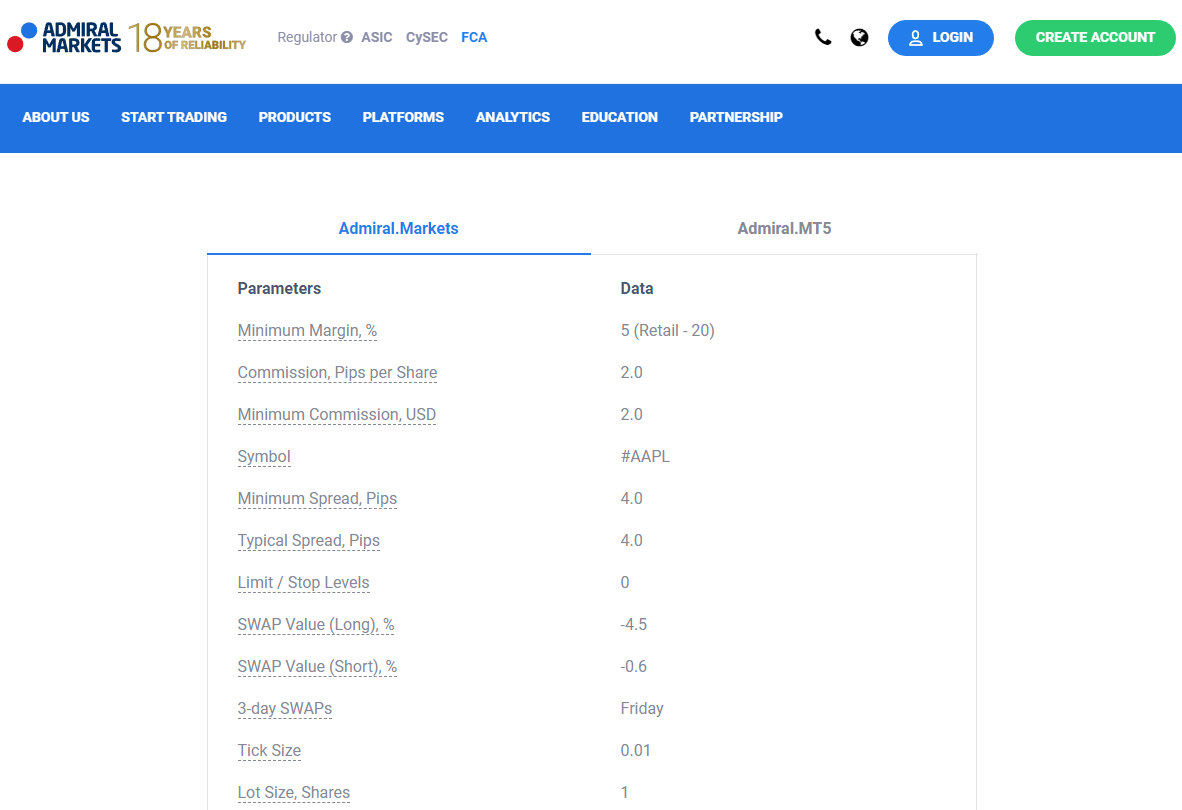Select the ASIC regulator option
This screenshot has height=810, width=1182.
click(x=377, y=38)
